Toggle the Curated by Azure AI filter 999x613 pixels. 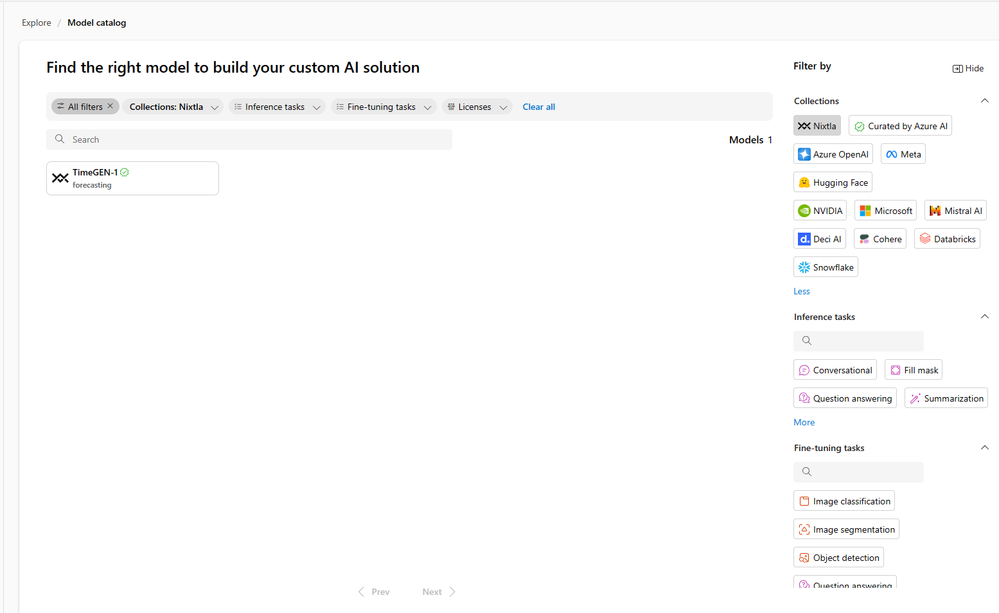tap(900, 126)
